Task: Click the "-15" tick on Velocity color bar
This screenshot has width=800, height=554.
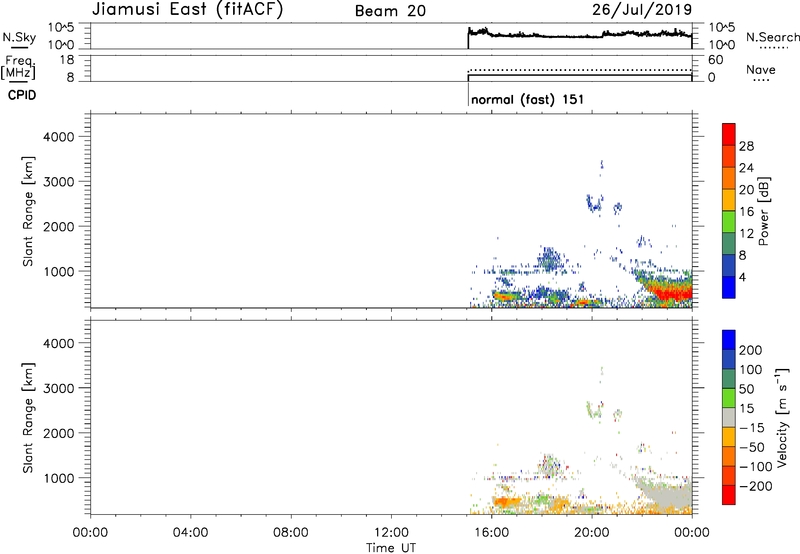Action: pos(752,428)
